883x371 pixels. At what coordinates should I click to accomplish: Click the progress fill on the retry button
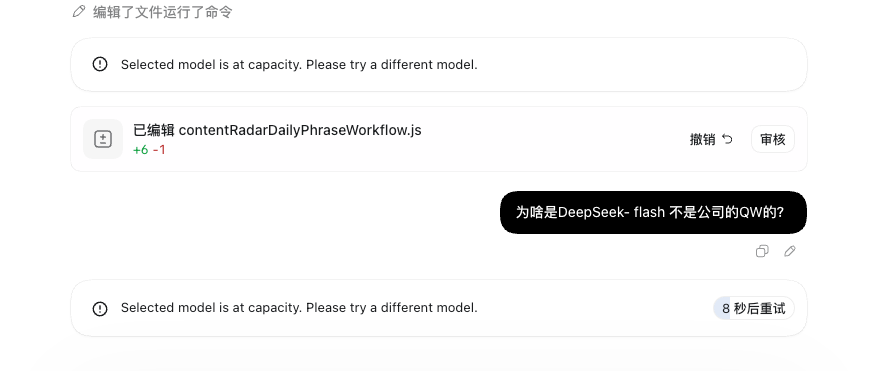721,309
